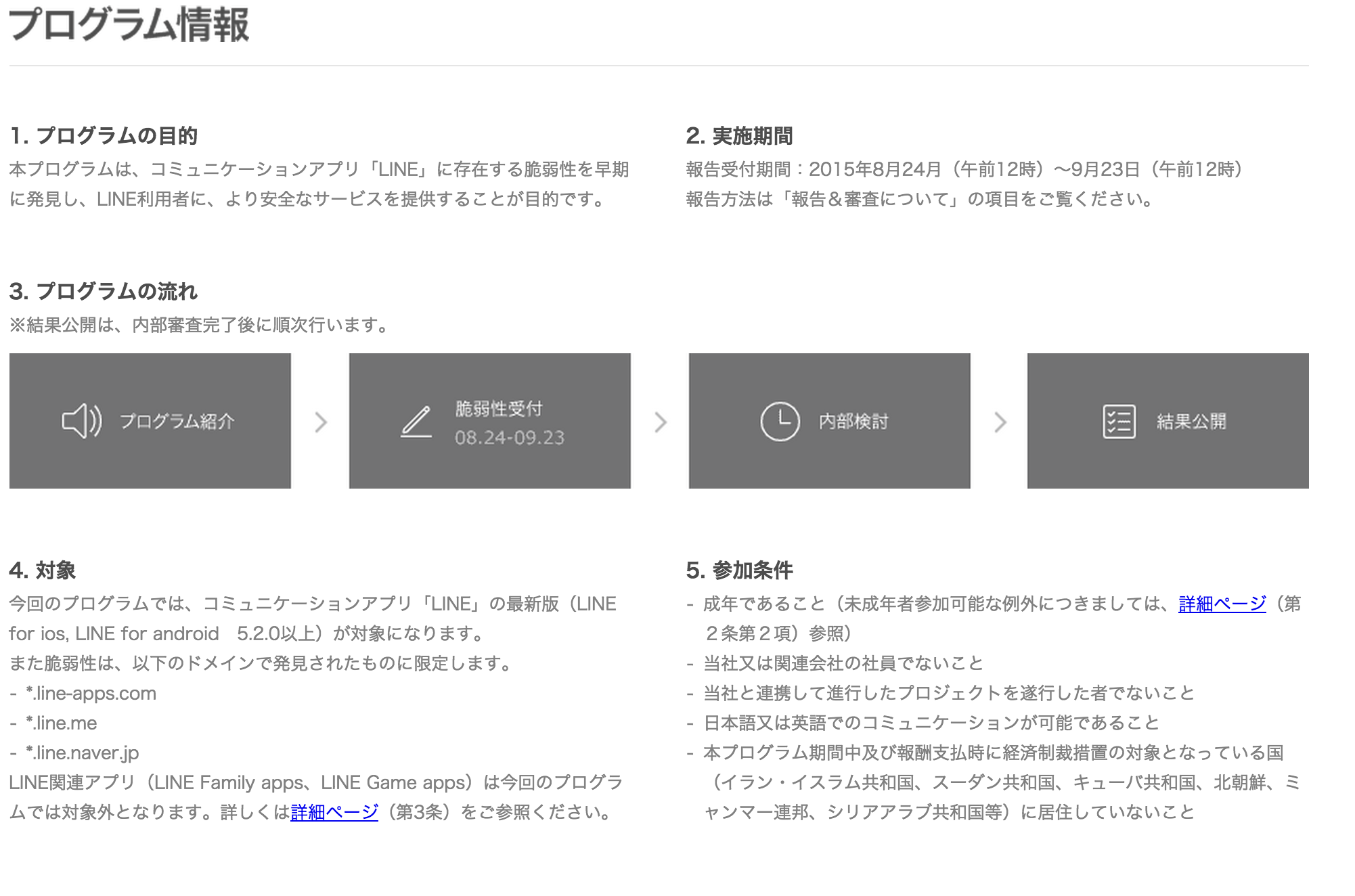Click the speaker icon in プログラム紹介 box
The width and height of the screenshot is (1355, 896).
tap(82, 421)
